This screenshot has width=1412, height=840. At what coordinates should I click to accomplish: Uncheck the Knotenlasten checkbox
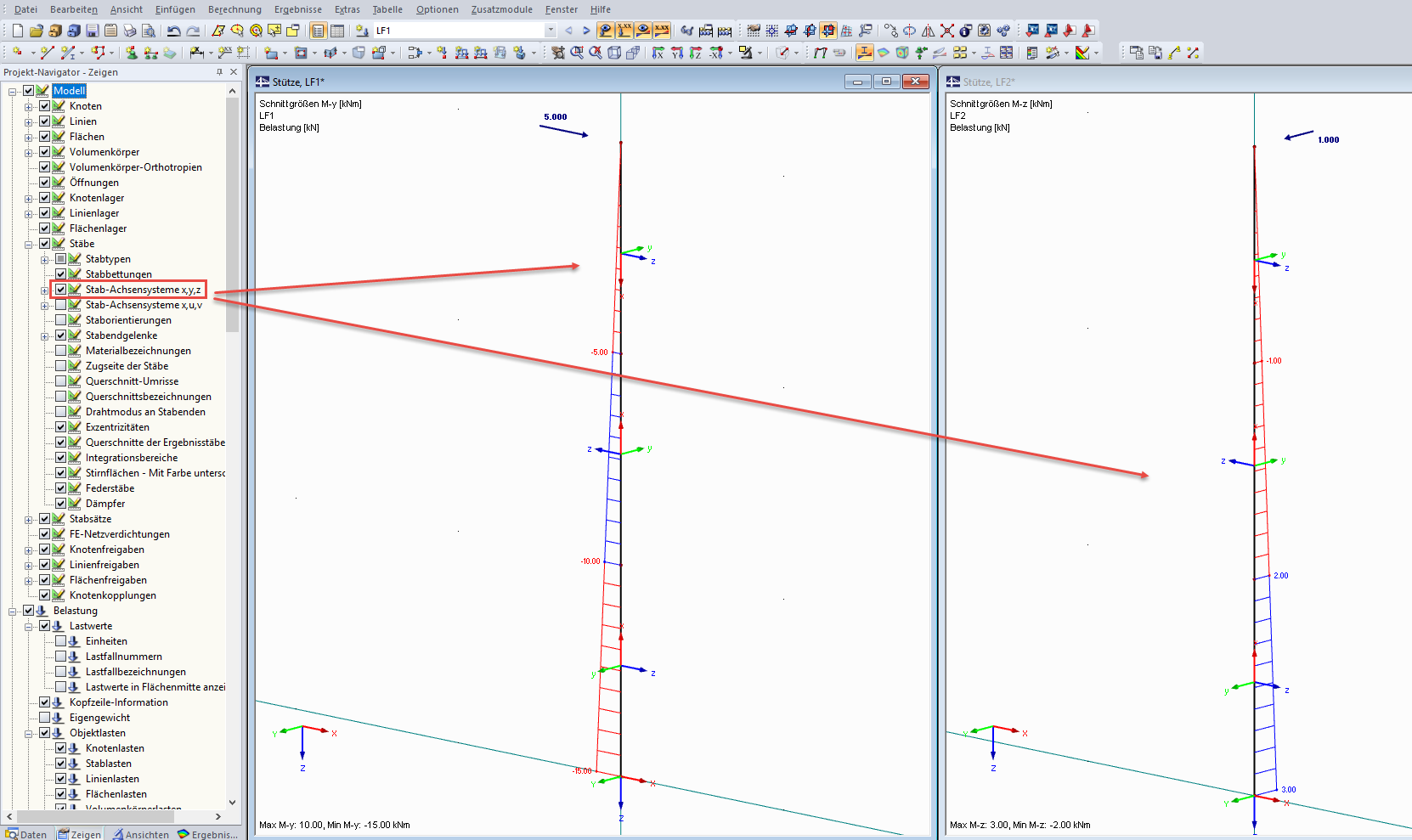tap(61, 748)
